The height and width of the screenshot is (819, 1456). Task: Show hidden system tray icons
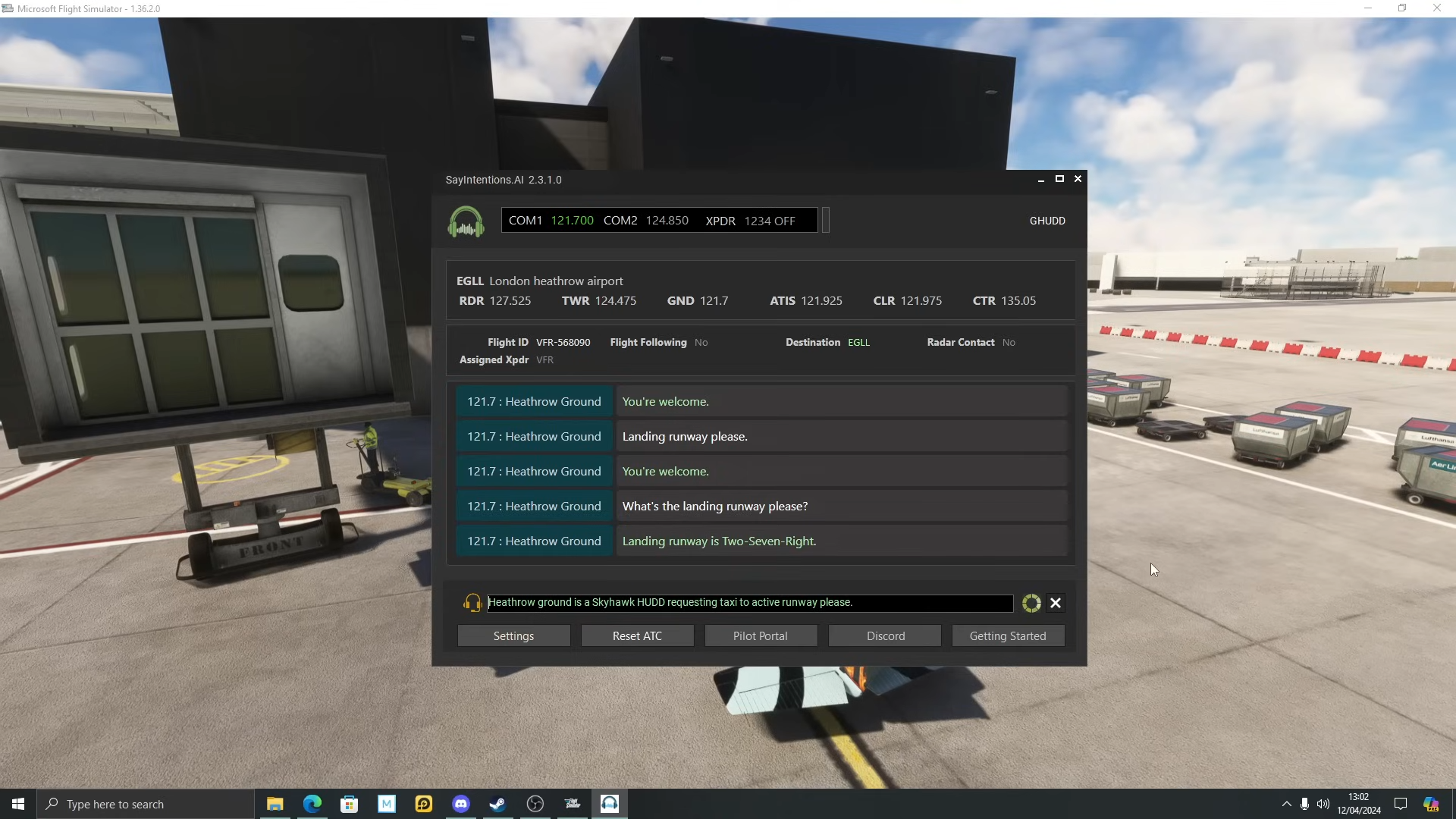point(1286,804)
